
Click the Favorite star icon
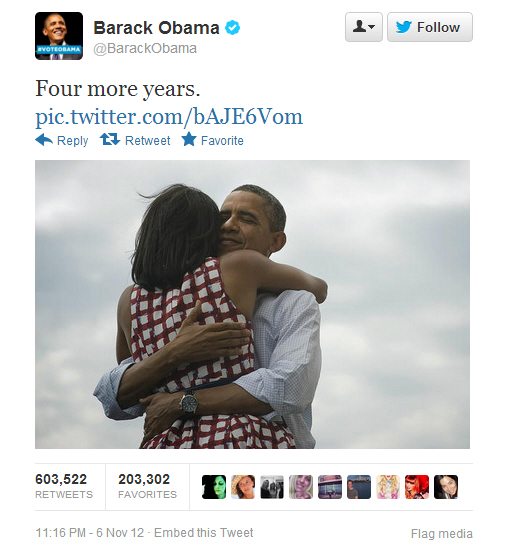(189, 139)
